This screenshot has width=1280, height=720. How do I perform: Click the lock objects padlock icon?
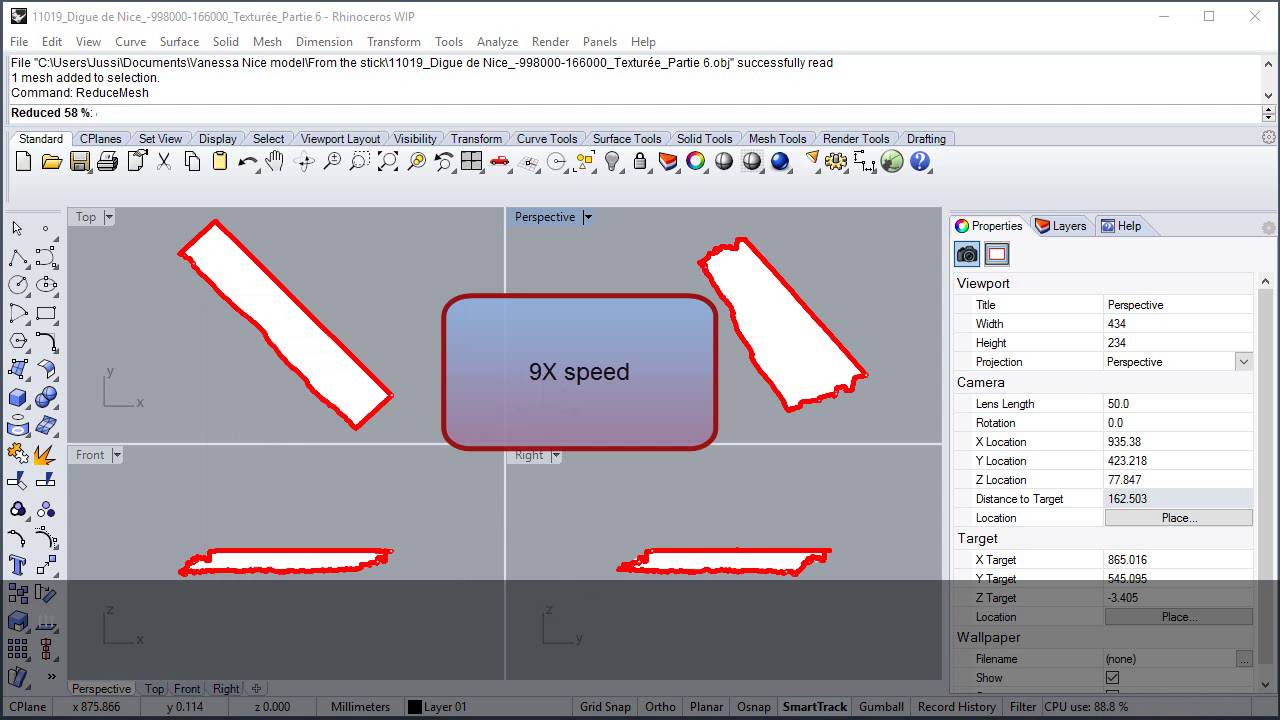pyautogui.click(x=640, y=161)
